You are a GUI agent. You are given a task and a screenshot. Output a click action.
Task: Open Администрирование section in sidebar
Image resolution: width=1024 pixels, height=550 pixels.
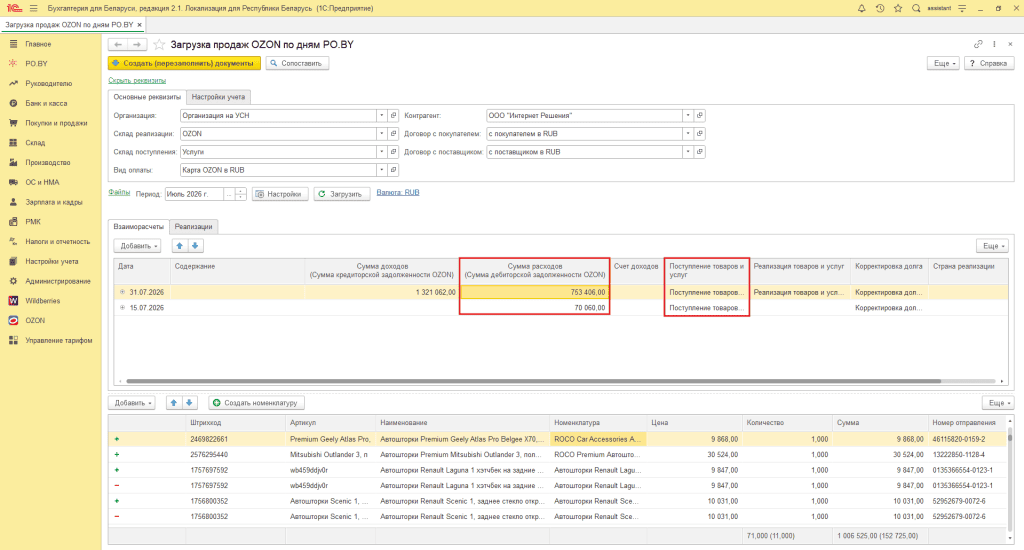pyautogui.click(x=57, y=282)
